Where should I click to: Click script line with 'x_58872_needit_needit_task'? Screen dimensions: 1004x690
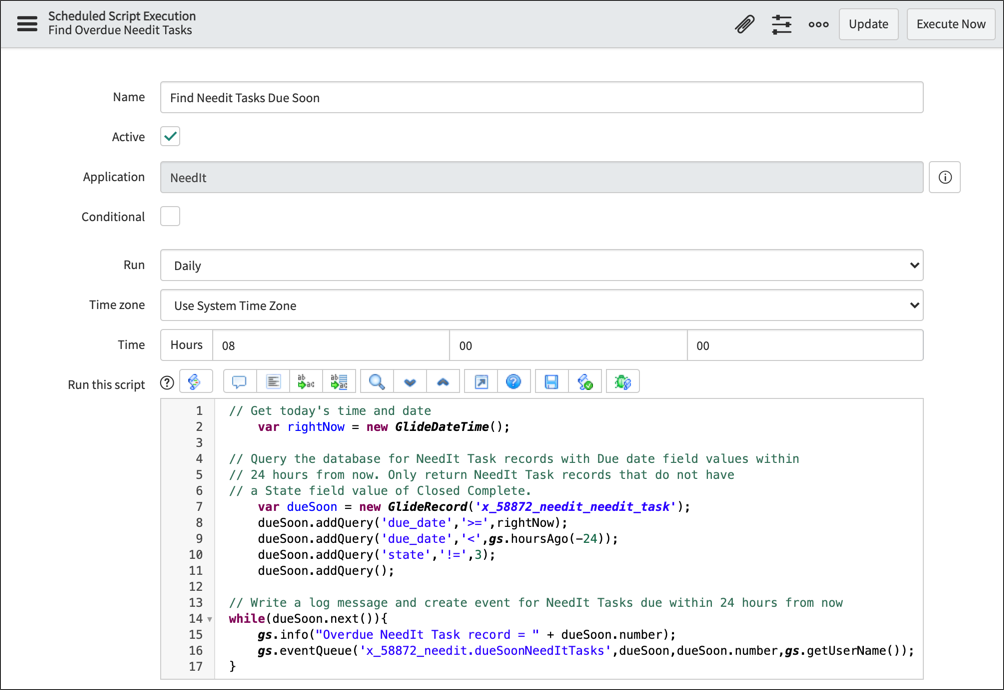point(474,506)
